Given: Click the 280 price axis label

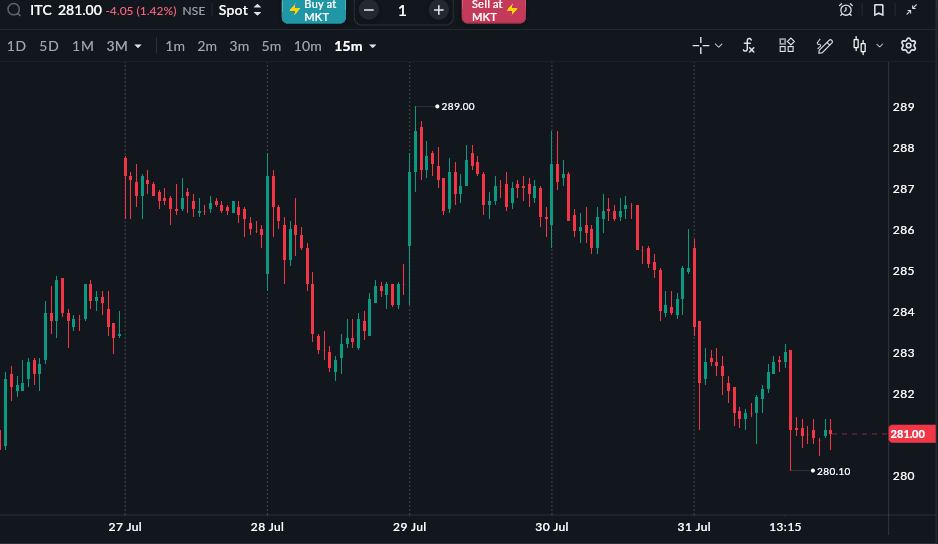Looking at the screenshot, I should tap(903, 476).
